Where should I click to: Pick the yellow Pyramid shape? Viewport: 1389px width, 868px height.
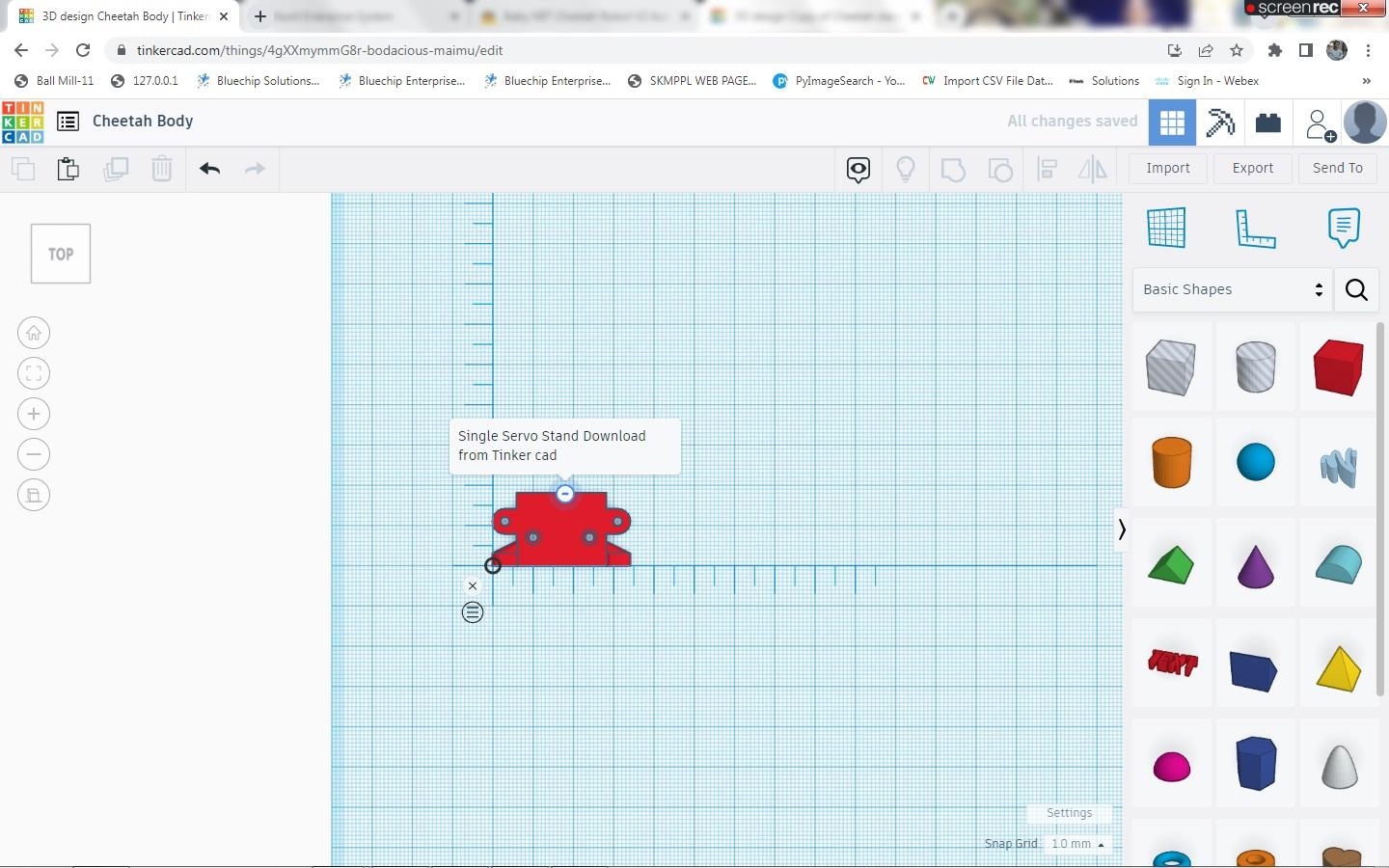click(1339, 668)
